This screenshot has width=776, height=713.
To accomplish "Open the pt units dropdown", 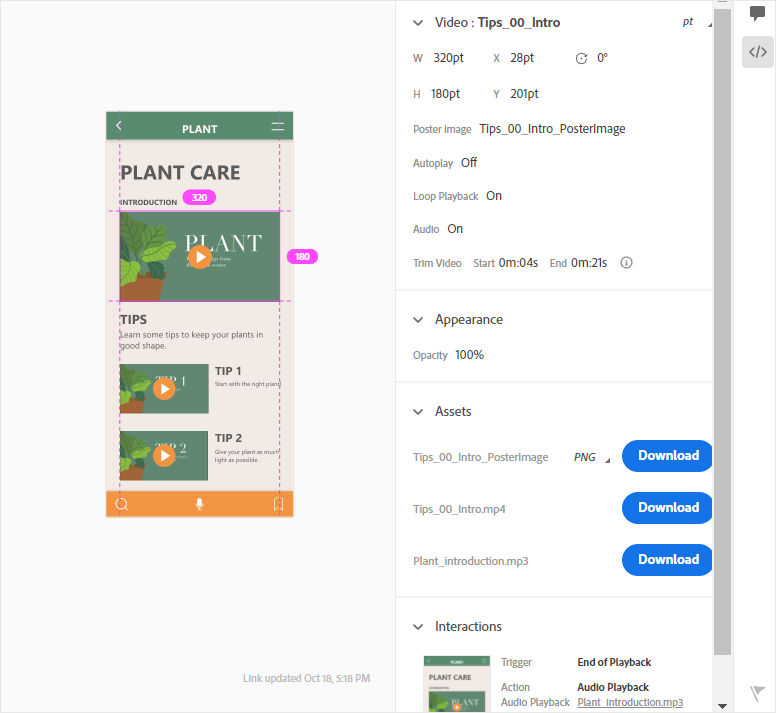I will coord(697,22).
